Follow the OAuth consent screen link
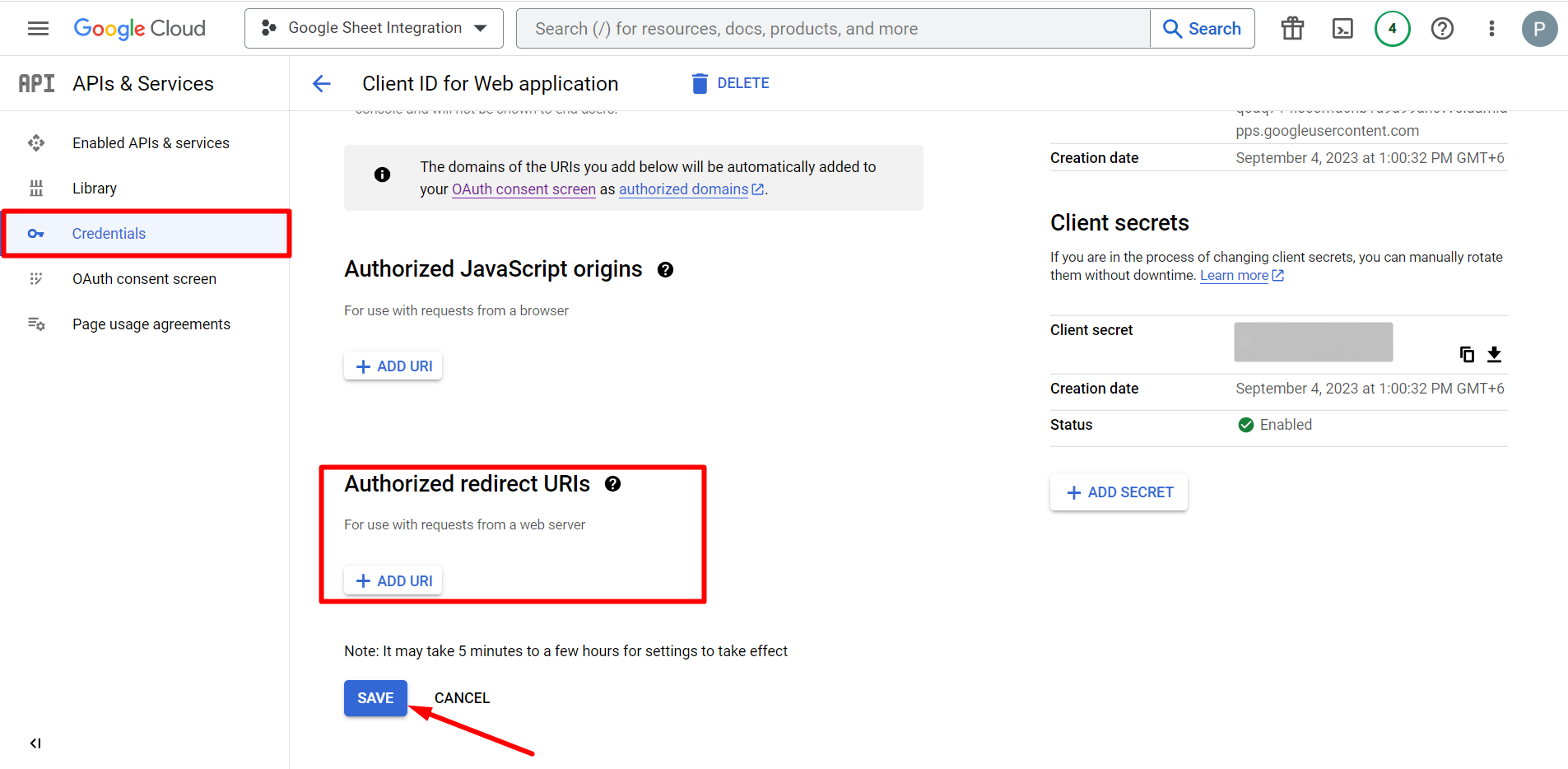The width and height of the screenshot is (1568, 769). (523, 189)
